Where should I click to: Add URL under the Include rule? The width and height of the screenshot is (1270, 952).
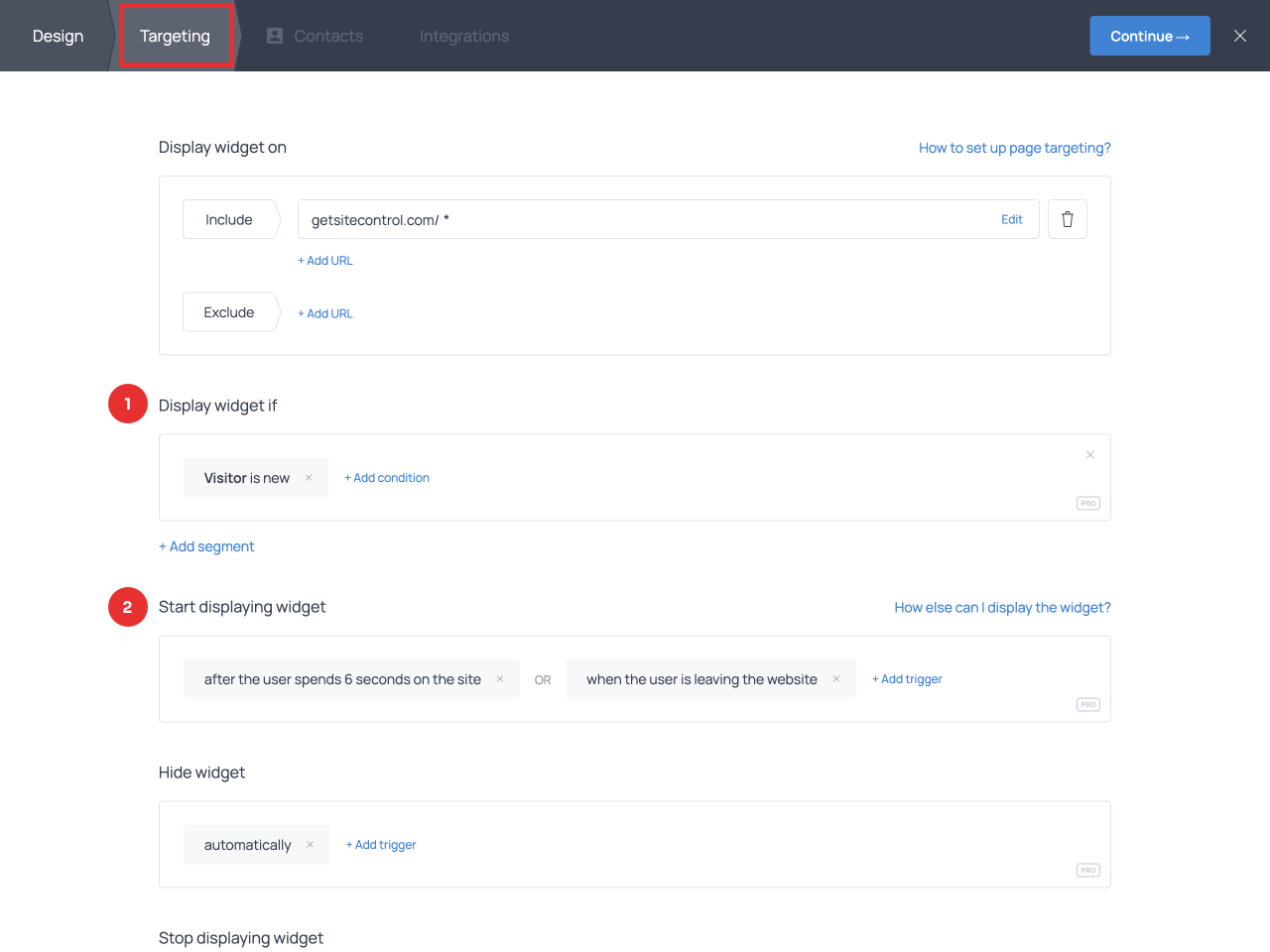click(325, 261)
